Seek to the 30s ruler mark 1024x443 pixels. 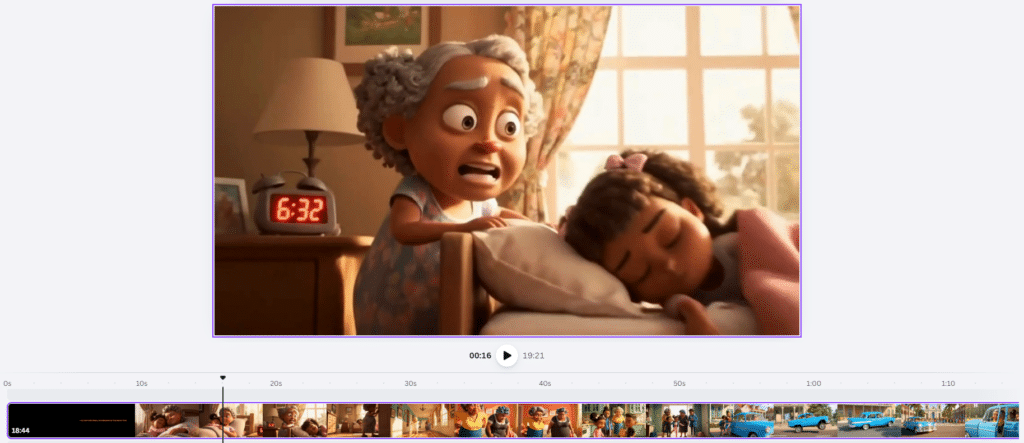[410, 384]
